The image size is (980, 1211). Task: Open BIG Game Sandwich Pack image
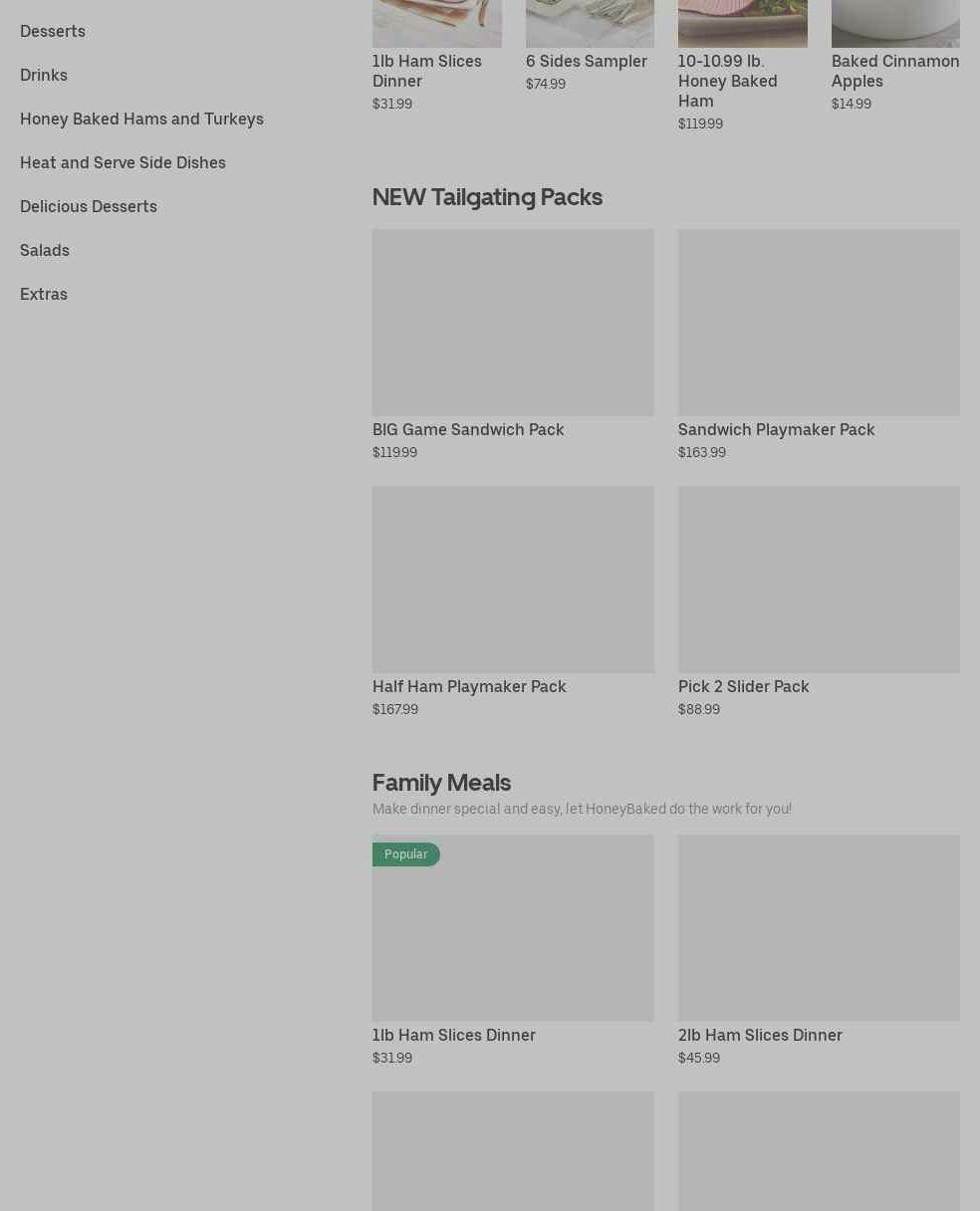coord(513,323)
